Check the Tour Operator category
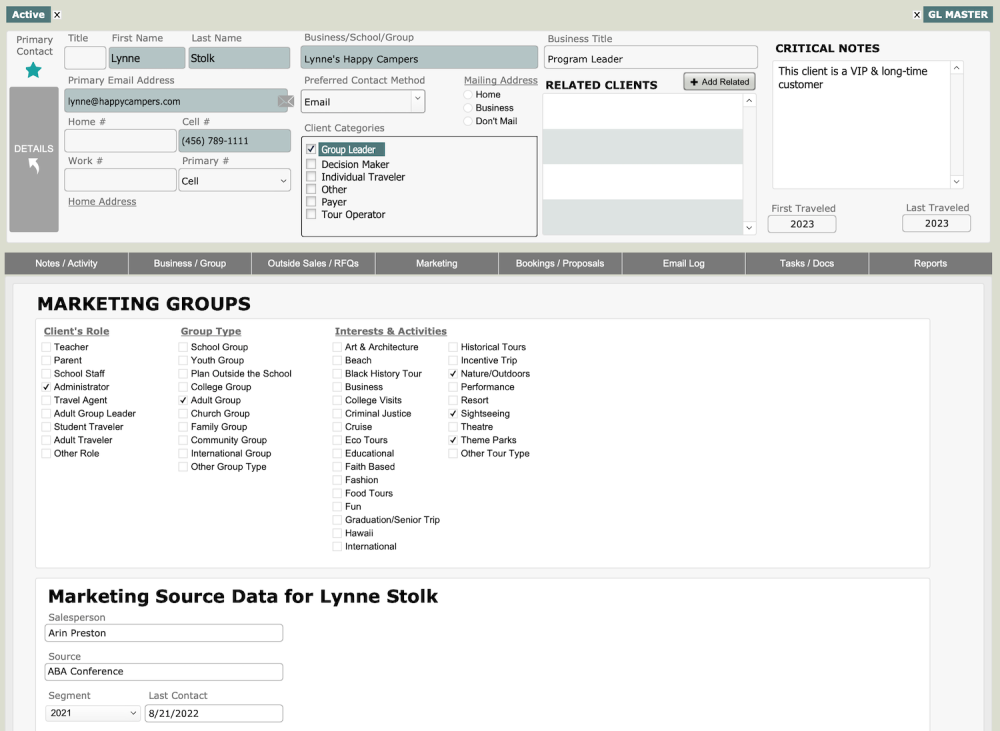This screenshot has height=731, width=1000. [x=311, y=214]
